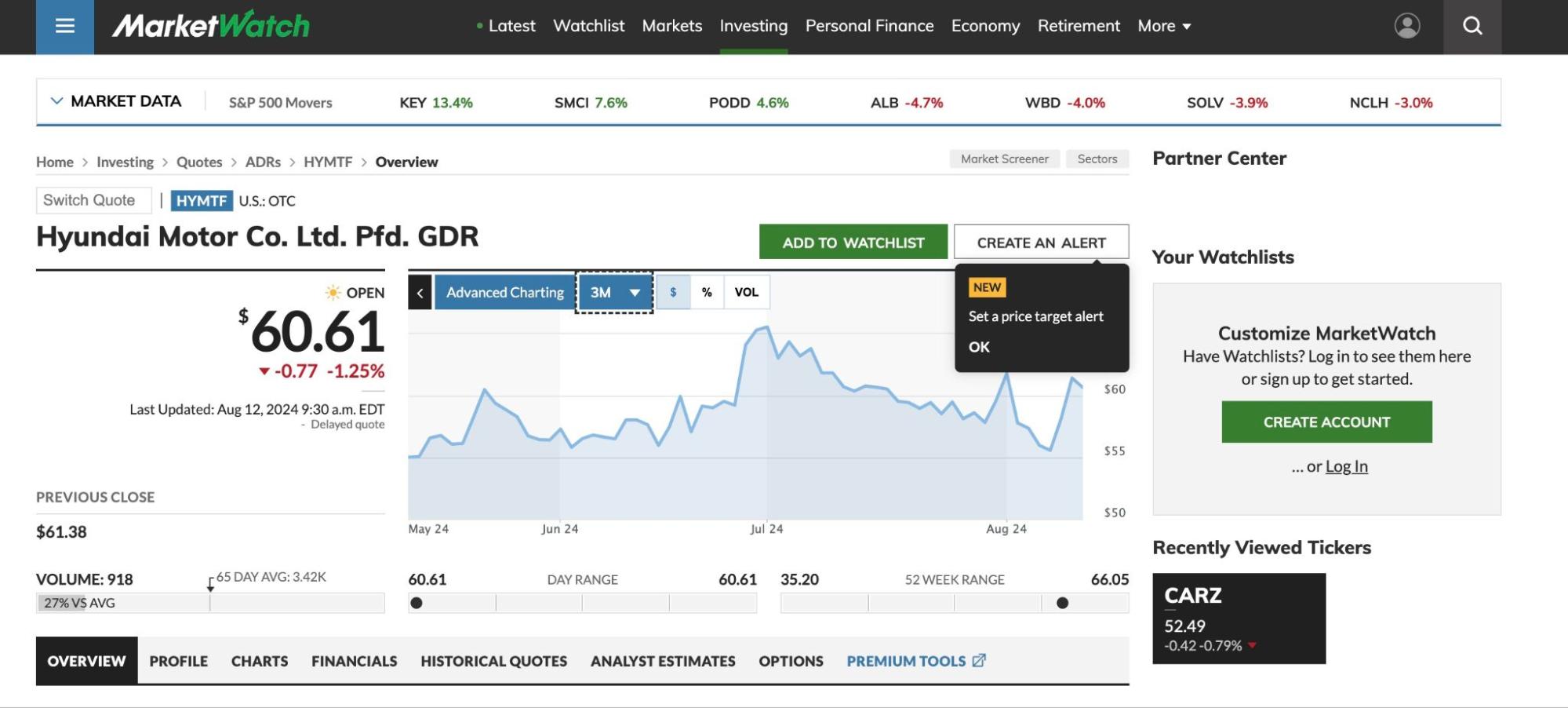Click the S&P 500 Movers label
This screenshot has width=1568, height=708.
(x=281, y=103)
